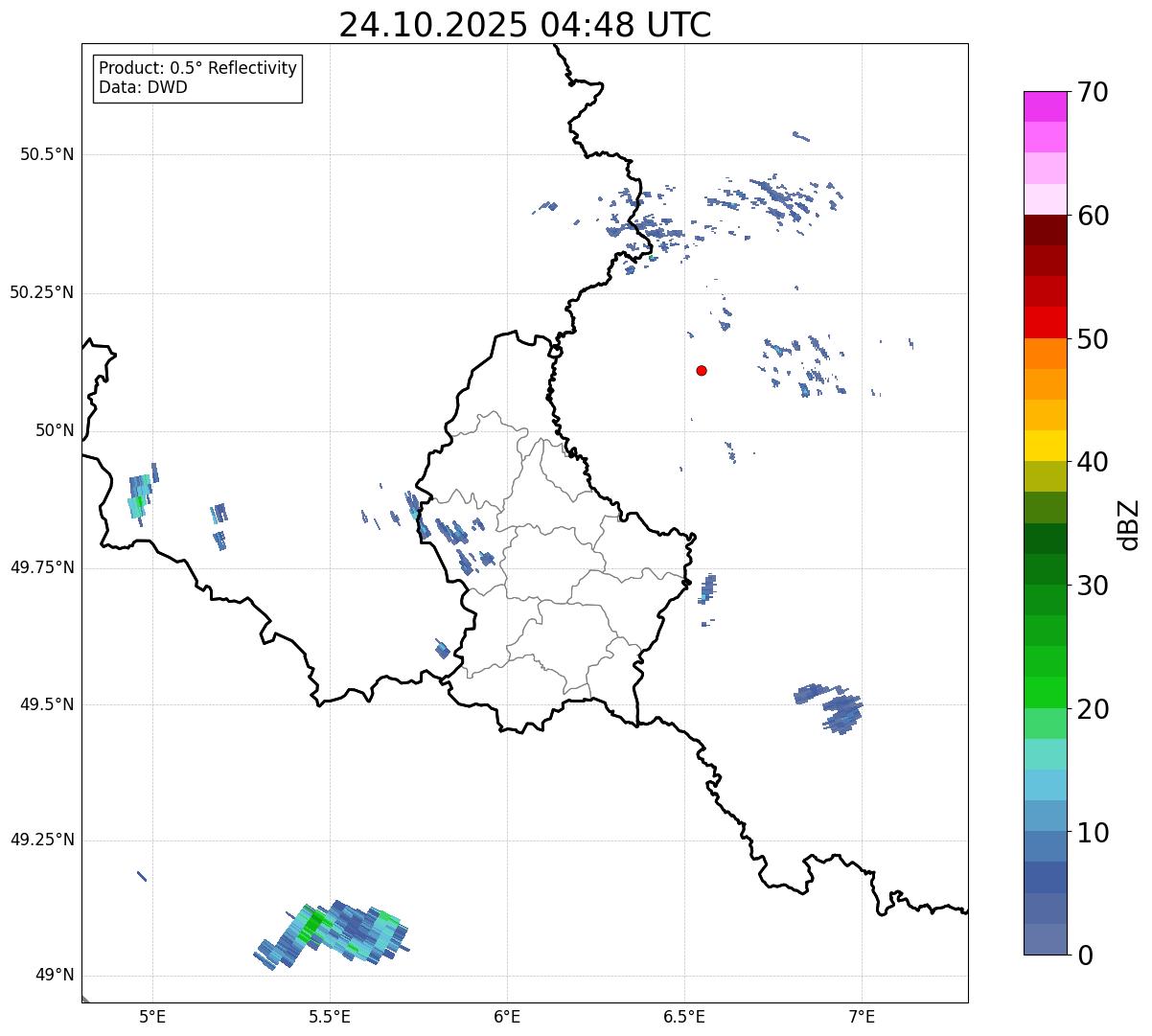Click the blue radar echo near 49.5°N 7°E

[830, 708]
